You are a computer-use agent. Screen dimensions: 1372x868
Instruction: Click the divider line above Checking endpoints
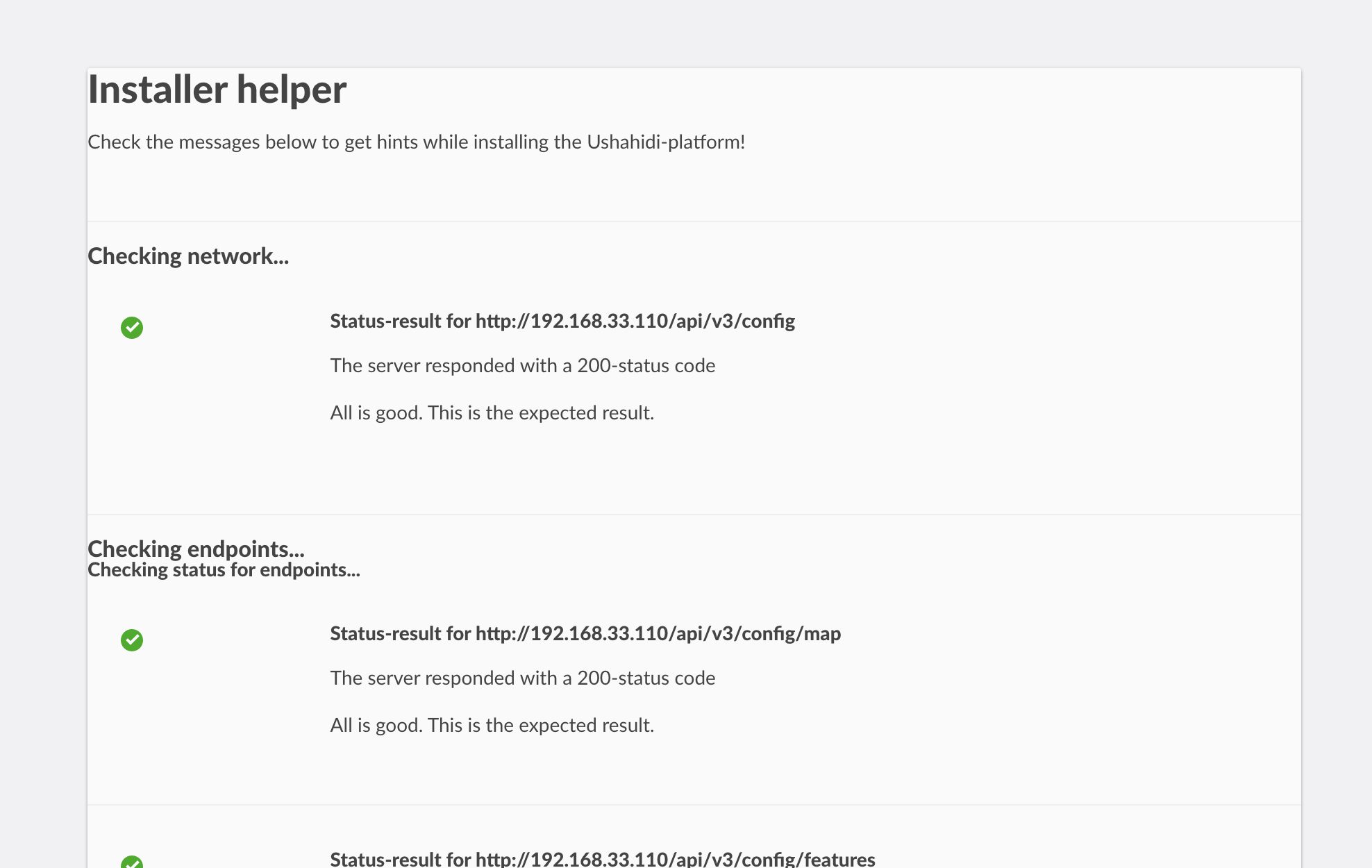tap(694, 515)
